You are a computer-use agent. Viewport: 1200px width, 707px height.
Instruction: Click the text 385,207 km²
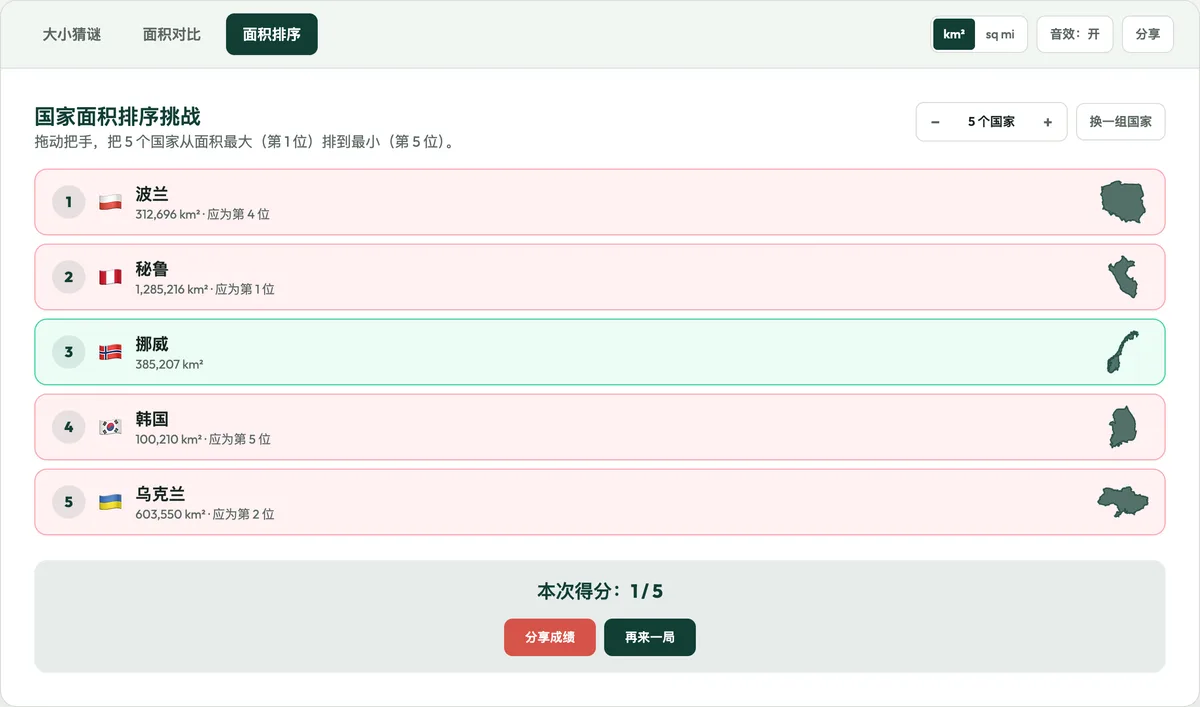click(x=169, y=364)
